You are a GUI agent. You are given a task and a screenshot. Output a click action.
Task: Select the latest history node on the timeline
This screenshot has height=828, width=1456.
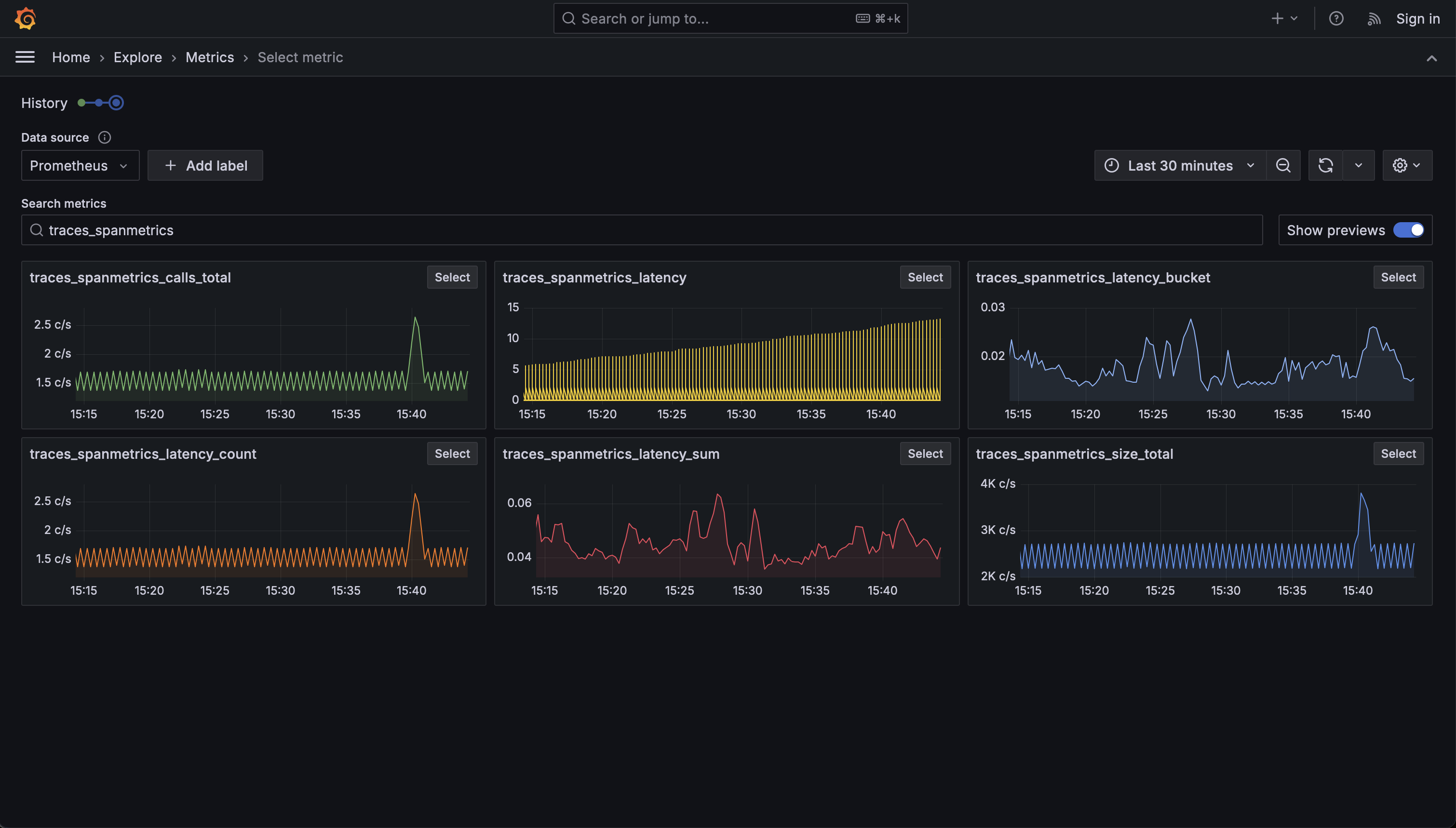(x=116, y=102)
